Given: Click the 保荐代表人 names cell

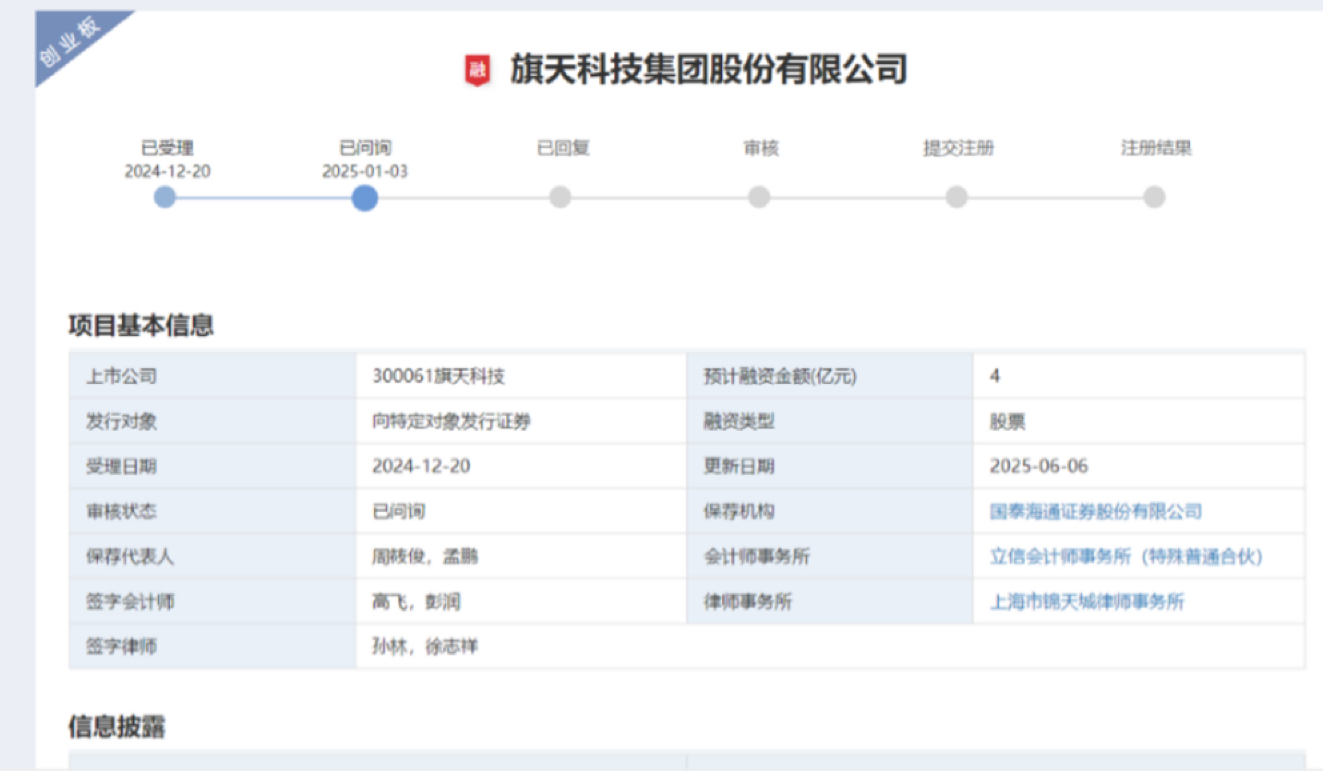Looking at the screenshot, I should point(521,557).
